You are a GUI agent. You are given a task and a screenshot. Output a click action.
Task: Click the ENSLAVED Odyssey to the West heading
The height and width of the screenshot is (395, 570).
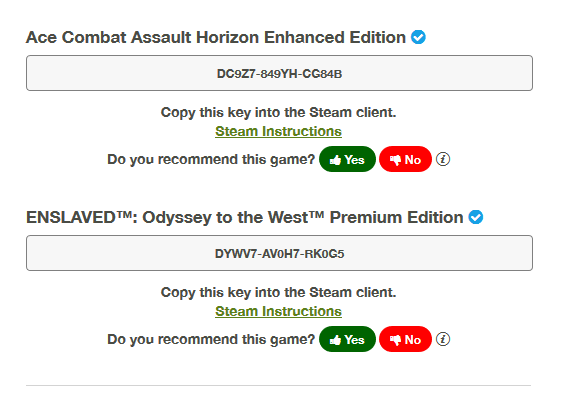[x=245, y=218]
